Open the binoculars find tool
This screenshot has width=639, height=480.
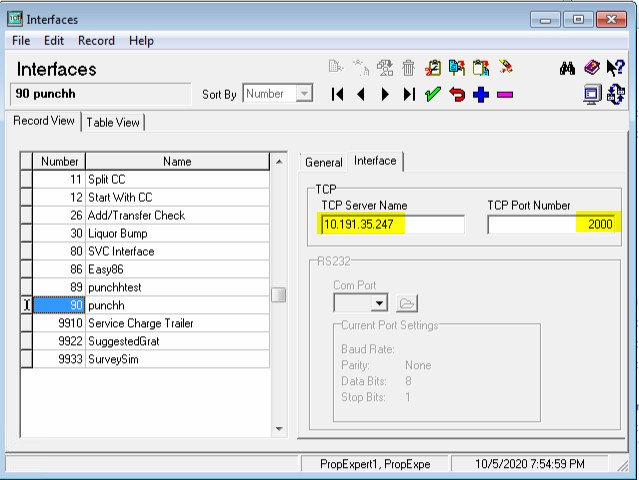tap(567, 68)
